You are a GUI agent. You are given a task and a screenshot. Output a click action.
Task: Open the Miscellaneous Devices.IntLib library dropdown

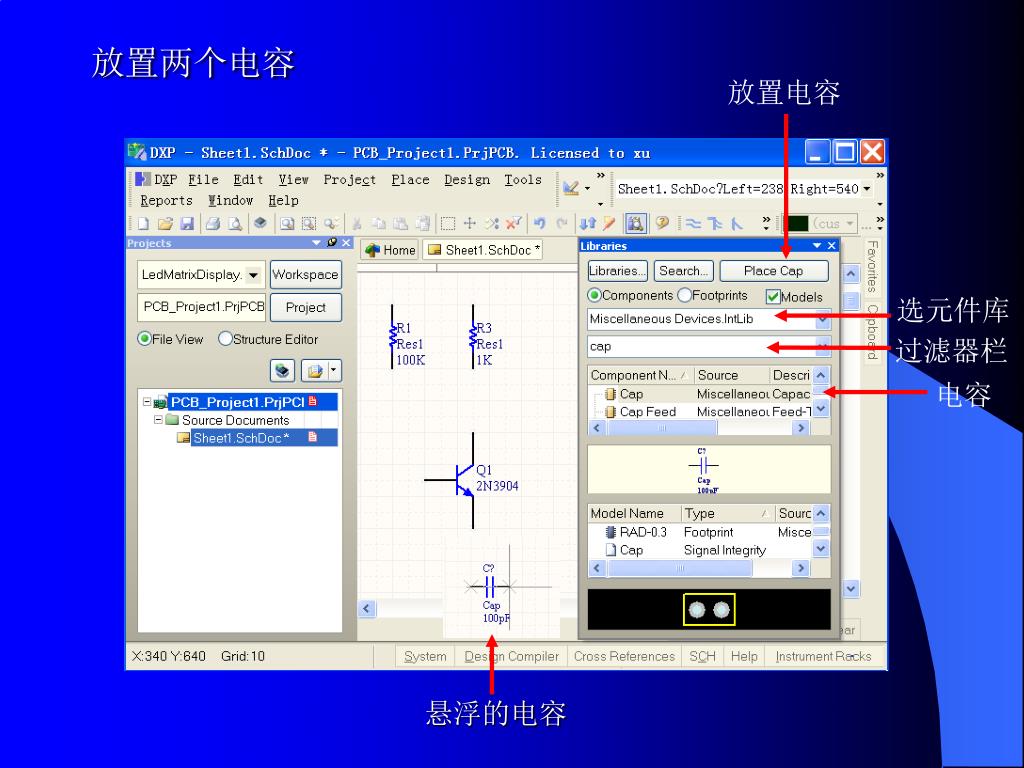click(x=822, y=319)
